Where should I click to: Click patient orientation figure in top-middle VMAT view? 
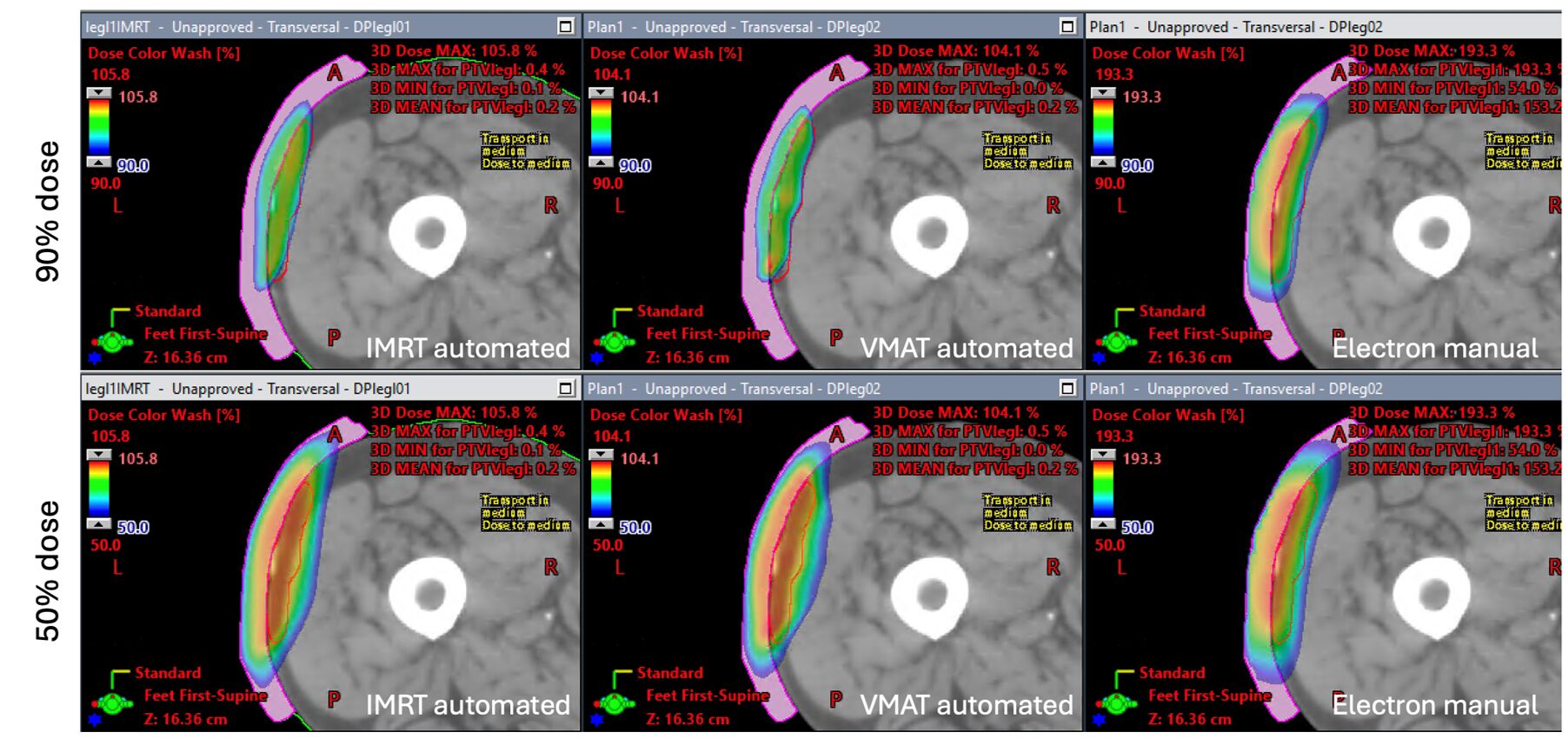tap(615, 341)
